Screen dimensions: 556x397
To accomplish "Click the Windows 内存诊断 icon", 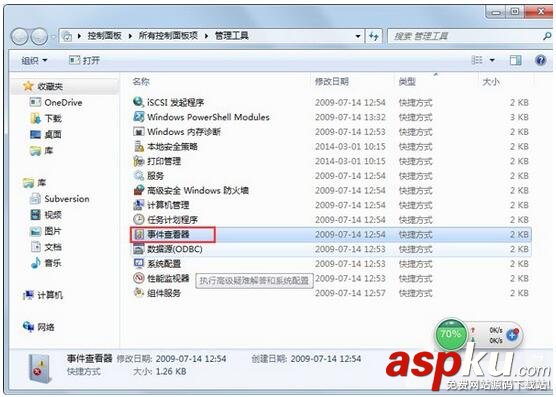I will pos(138,132).
